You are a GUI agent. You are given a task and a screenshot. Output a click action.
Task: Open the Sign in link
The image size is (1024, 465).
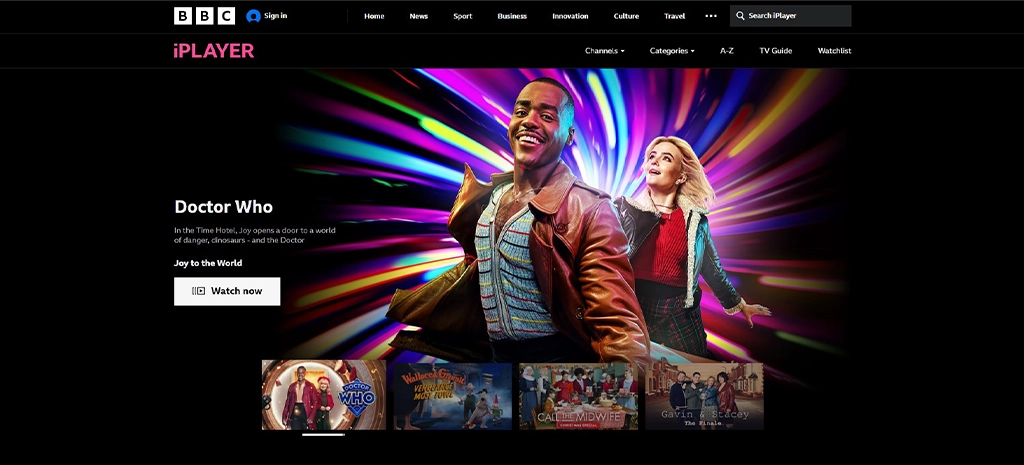tap(275, 16)
